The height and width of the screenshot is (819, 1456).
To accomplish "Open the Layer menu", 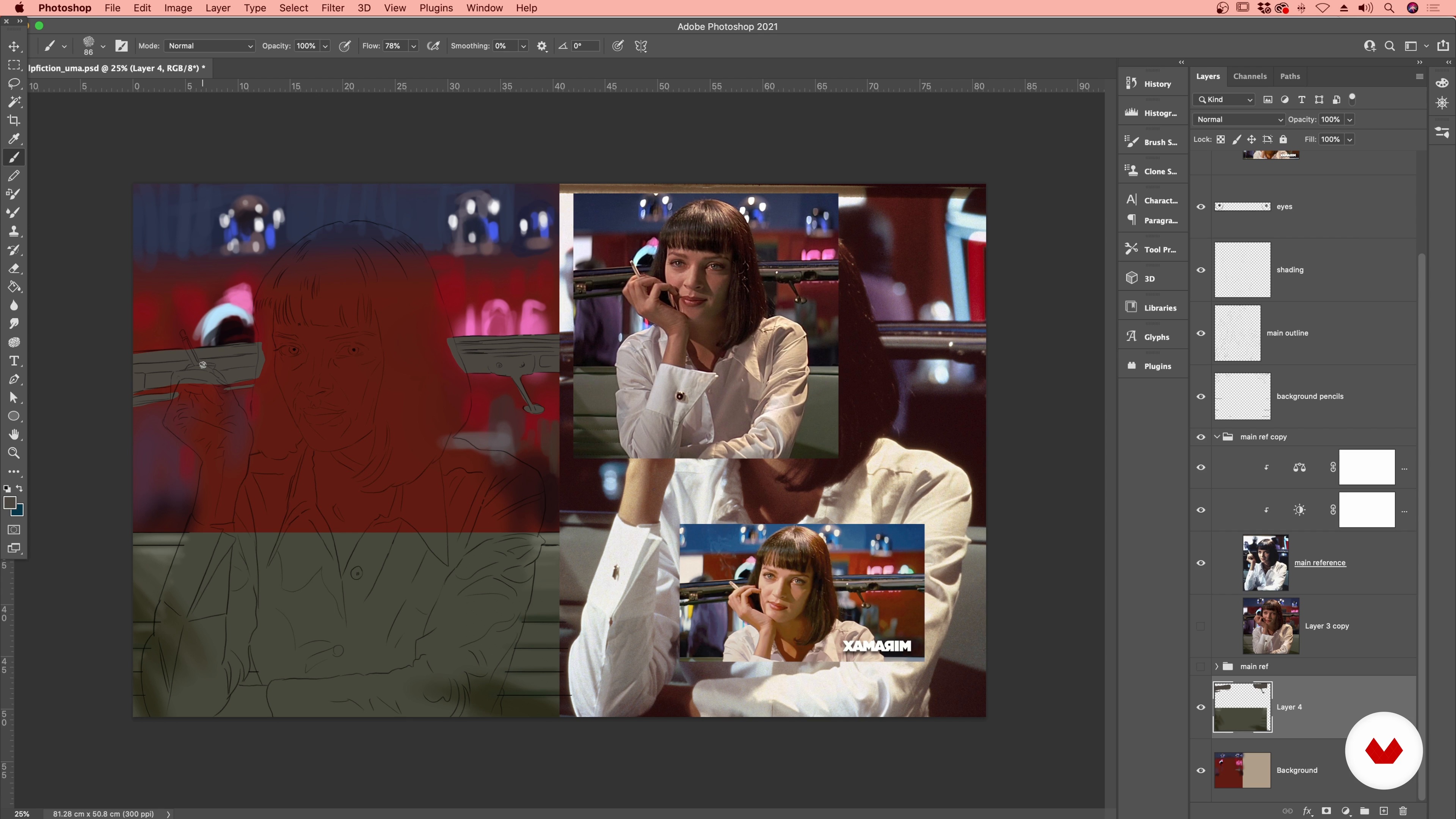I will [x=218, y=8].
